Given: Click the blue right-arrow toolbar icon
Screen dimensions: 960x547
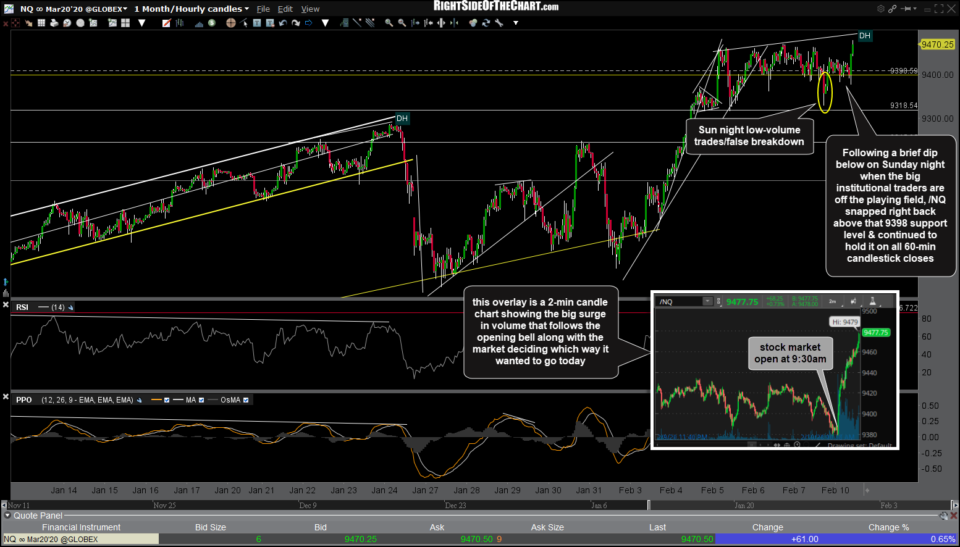Looking at the screenshot, I should [x=308, y=23].
